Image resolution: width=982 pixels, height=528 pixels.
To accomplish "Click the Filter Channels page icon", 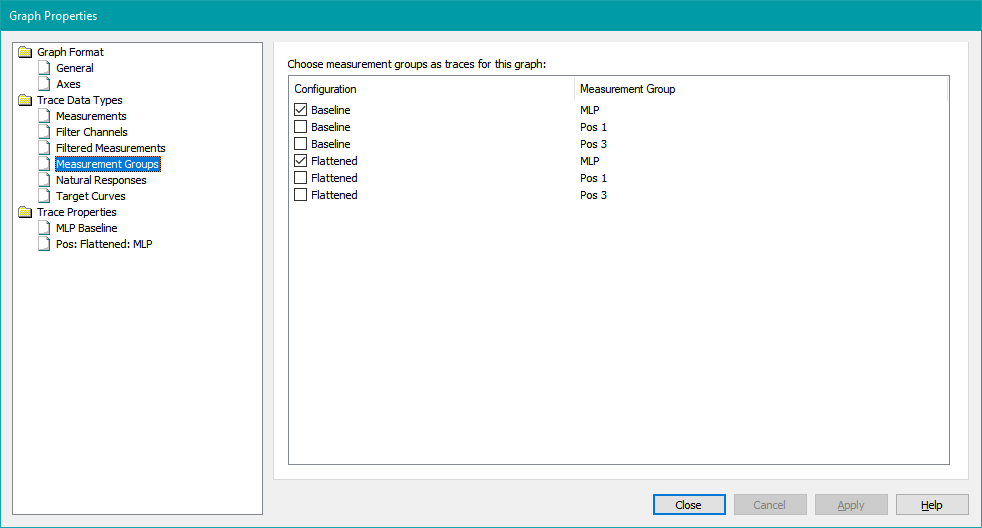I will [44, 132].
